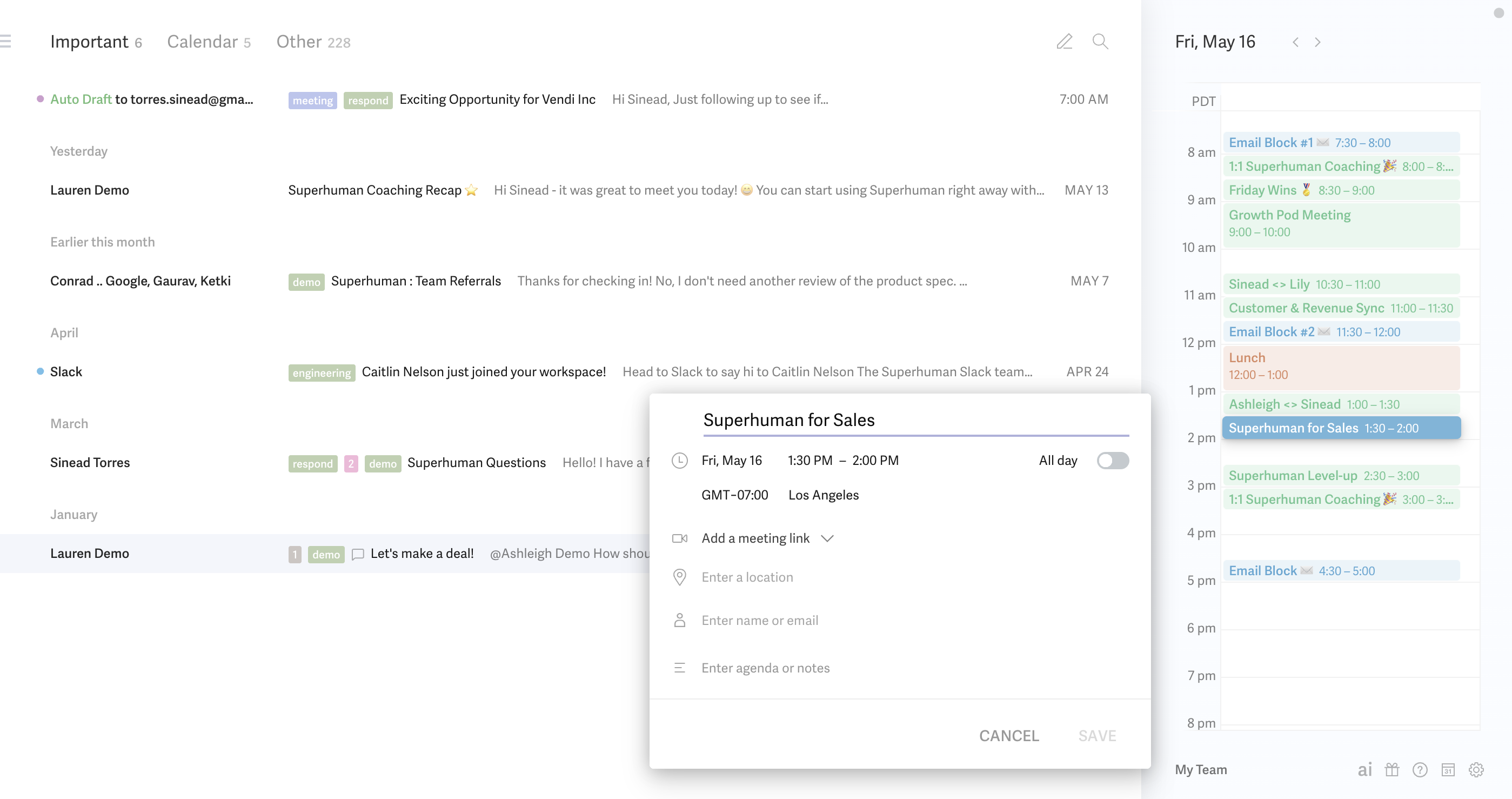Open Superhuman : Team Referrals email
Viewport: 1512px width, 799px height.
pyautogui.click(x=571, y=281)
